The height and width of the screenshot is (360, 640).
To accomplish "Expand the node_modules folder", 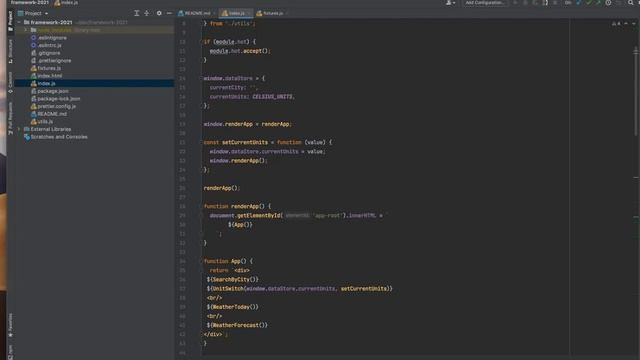I will point(26,30).
